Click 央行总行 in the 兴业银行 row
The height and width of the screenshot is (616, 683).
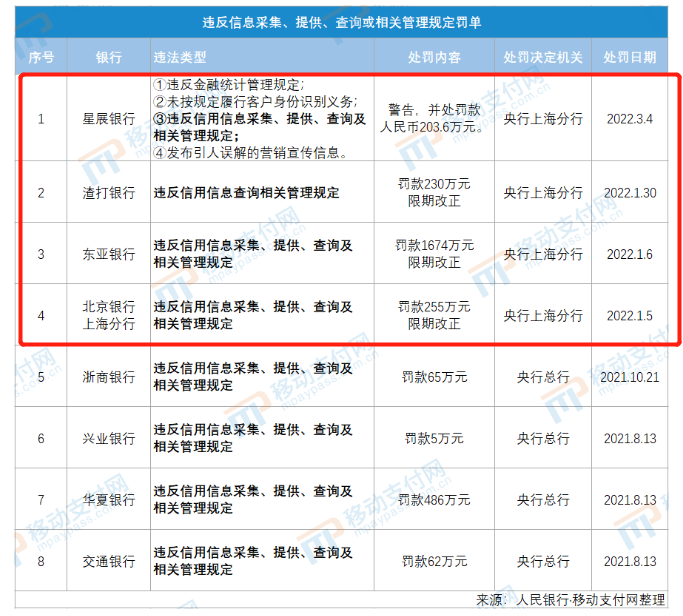point(543,438)
